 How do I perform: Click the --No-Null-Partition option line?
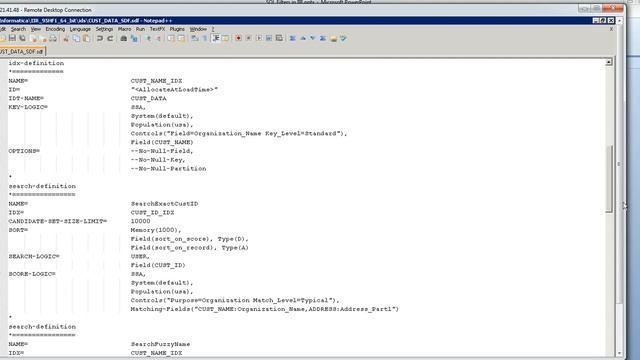[x=168, y=169]
